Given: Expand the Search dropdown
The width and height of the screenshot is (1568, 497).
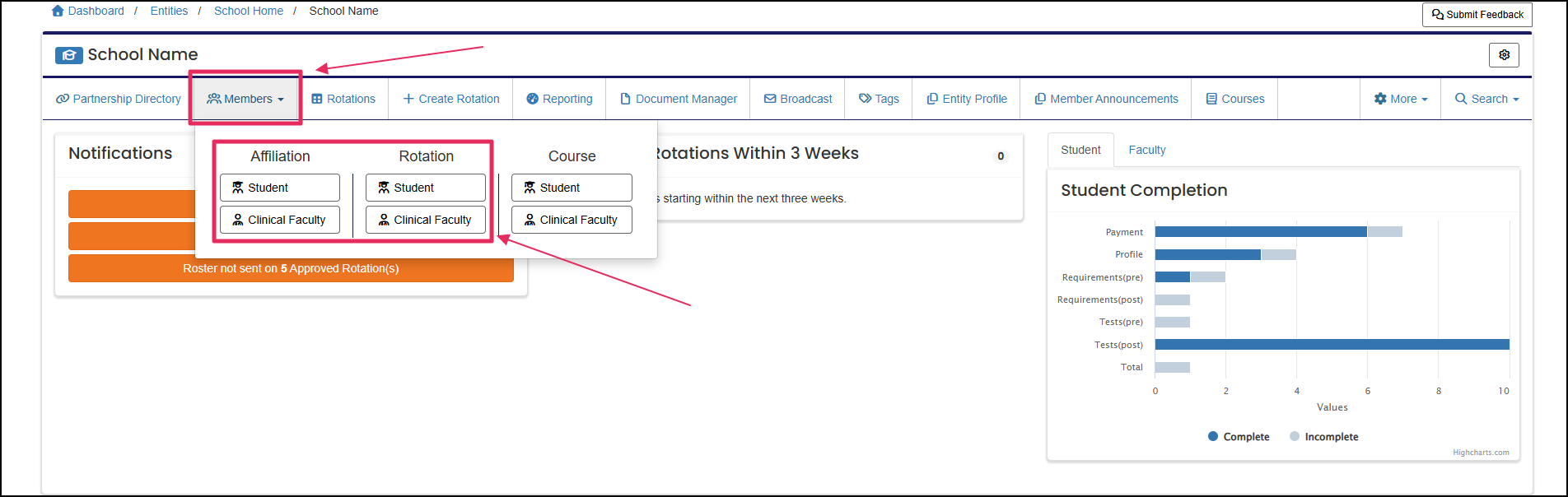Looking at the screenshot, I should pyautogui.click(x=1487, y=99).
